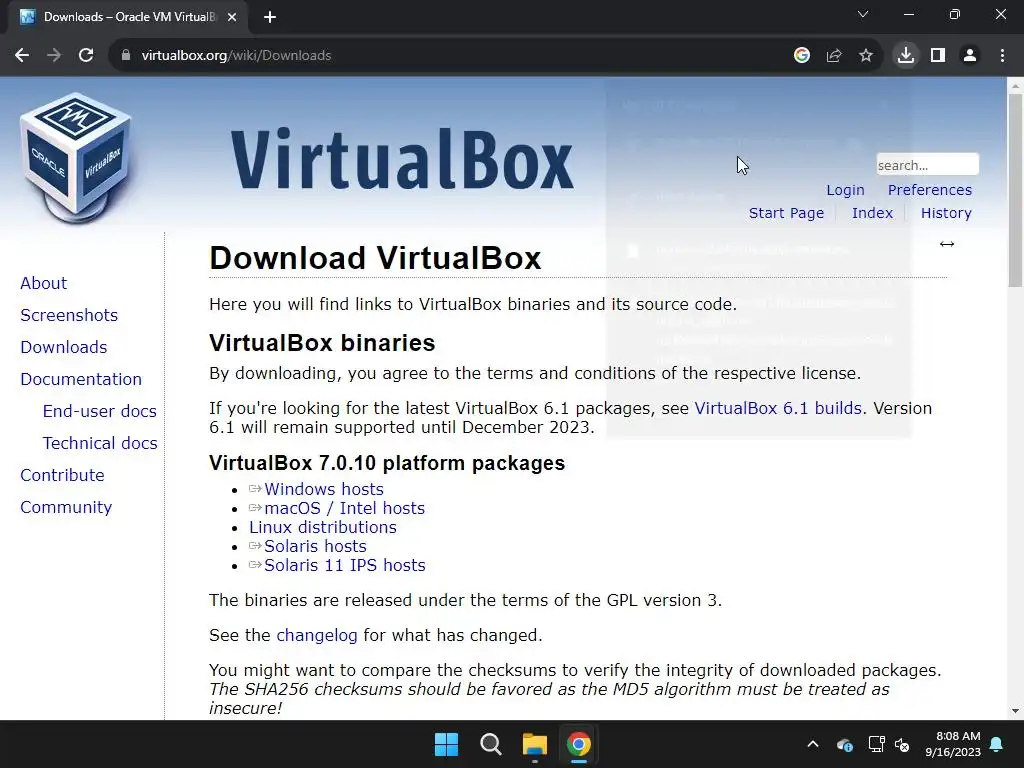Download Windows hosts package
The width and height of the screenshot is (1024, 768).
pos(324,489)
